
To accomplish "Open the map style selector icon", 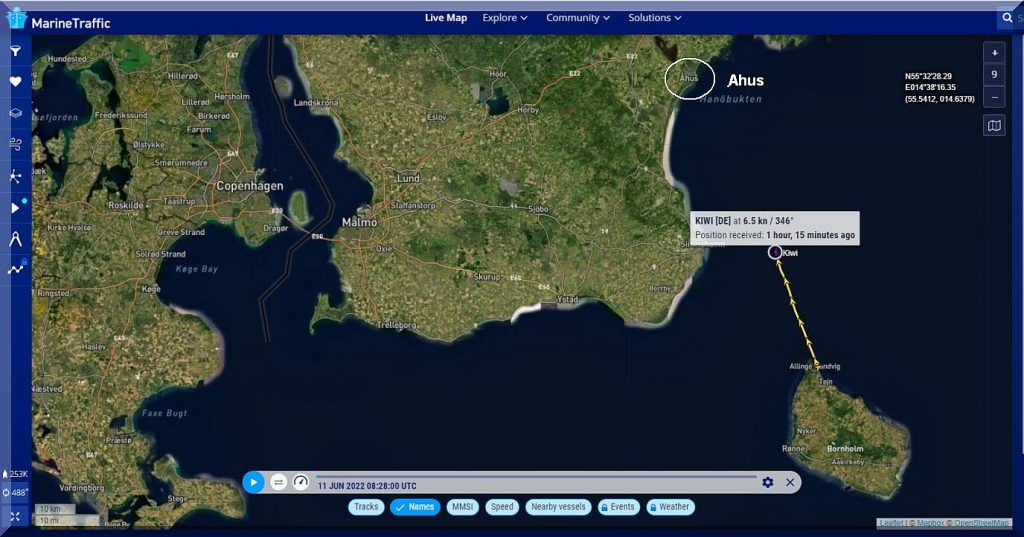I will 993,126.
